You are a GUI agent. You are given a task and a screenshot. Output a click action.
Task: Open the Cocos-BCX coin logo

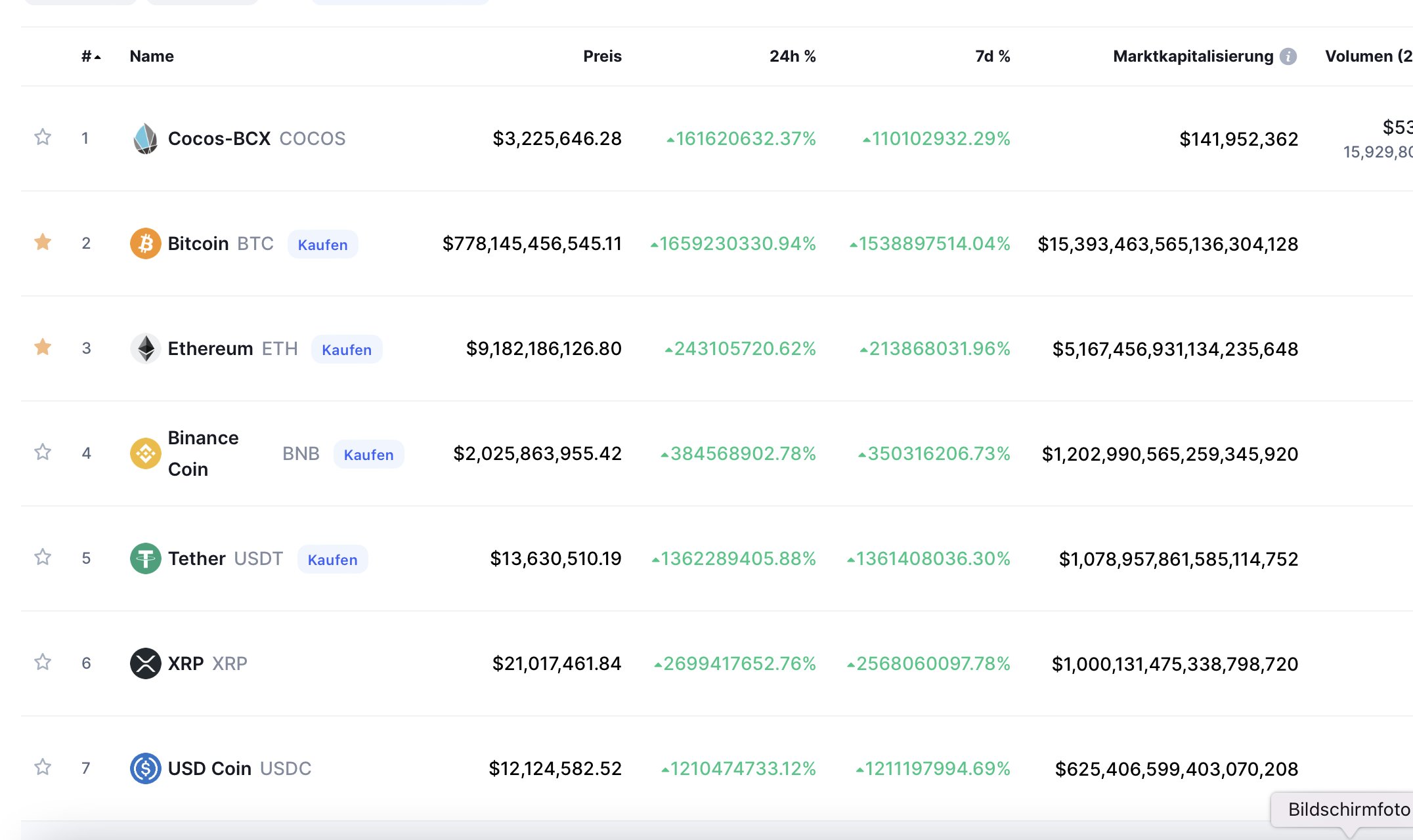145,138
